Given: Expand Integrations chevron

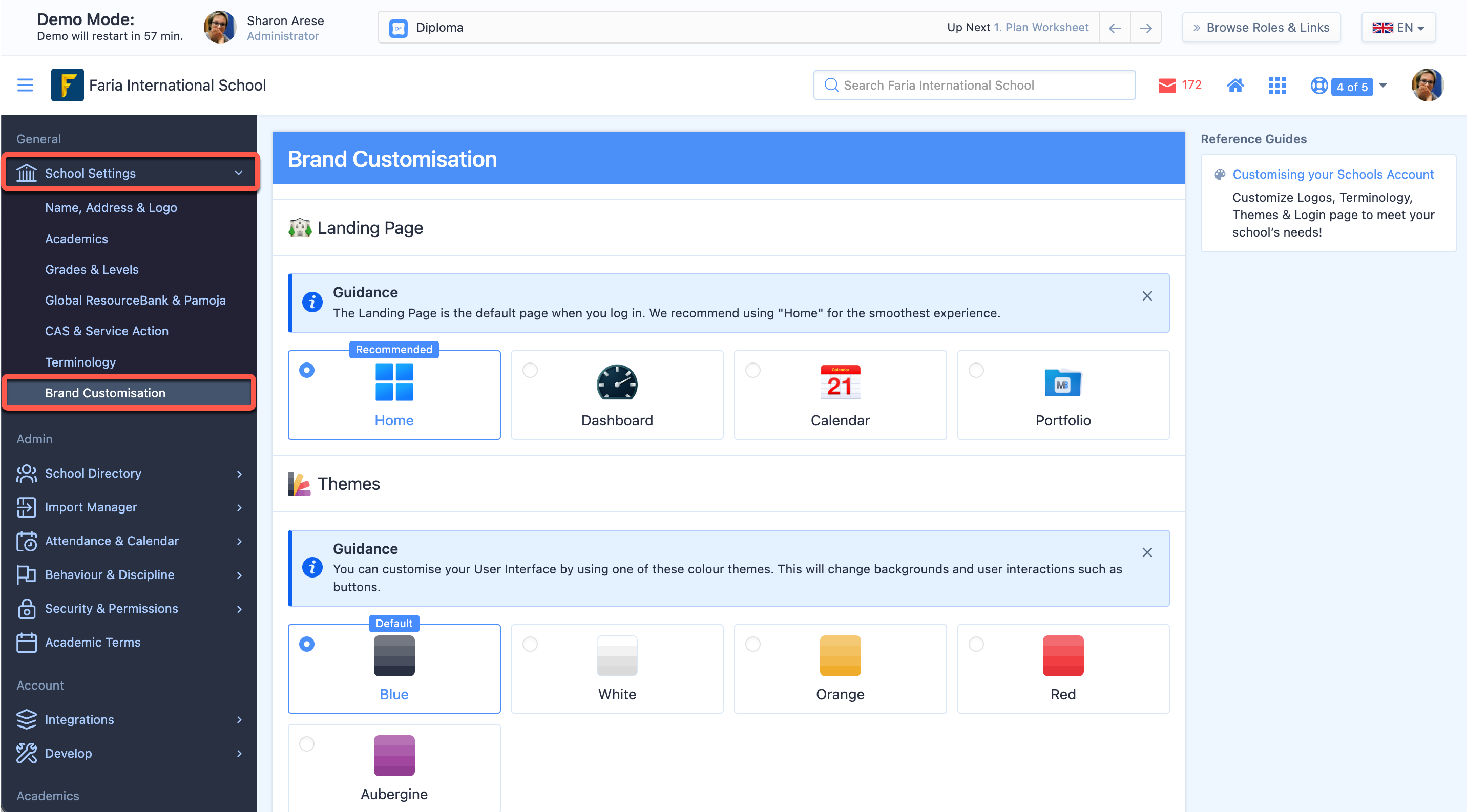Looking at the screenshot, I should pos(239,720).
